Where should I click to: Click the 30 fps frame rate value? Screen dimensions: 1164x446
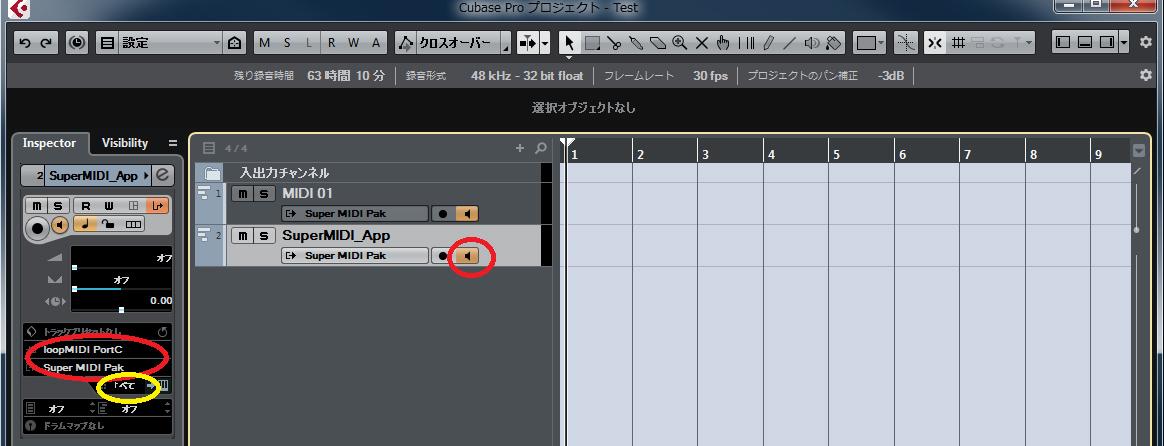(710, 76)
